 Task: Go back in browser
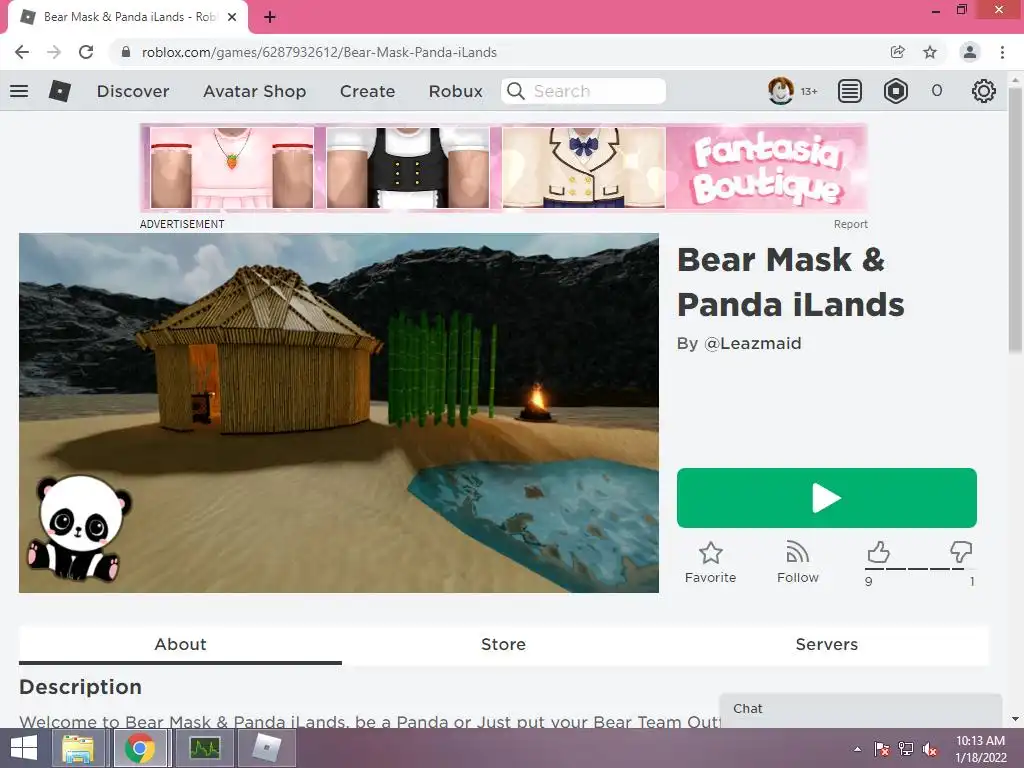tap(22, 52)
